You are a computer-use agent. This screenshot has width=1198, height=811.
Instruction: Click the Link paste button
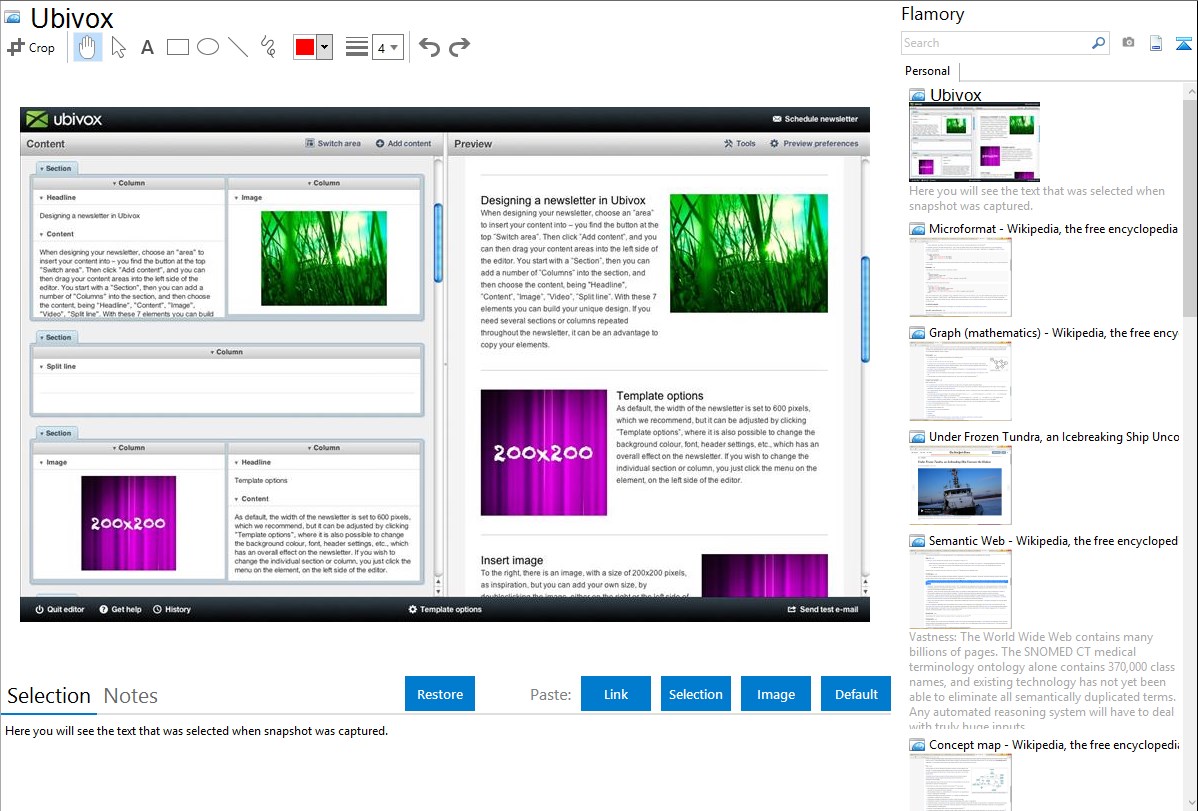[x=616, y=694]
